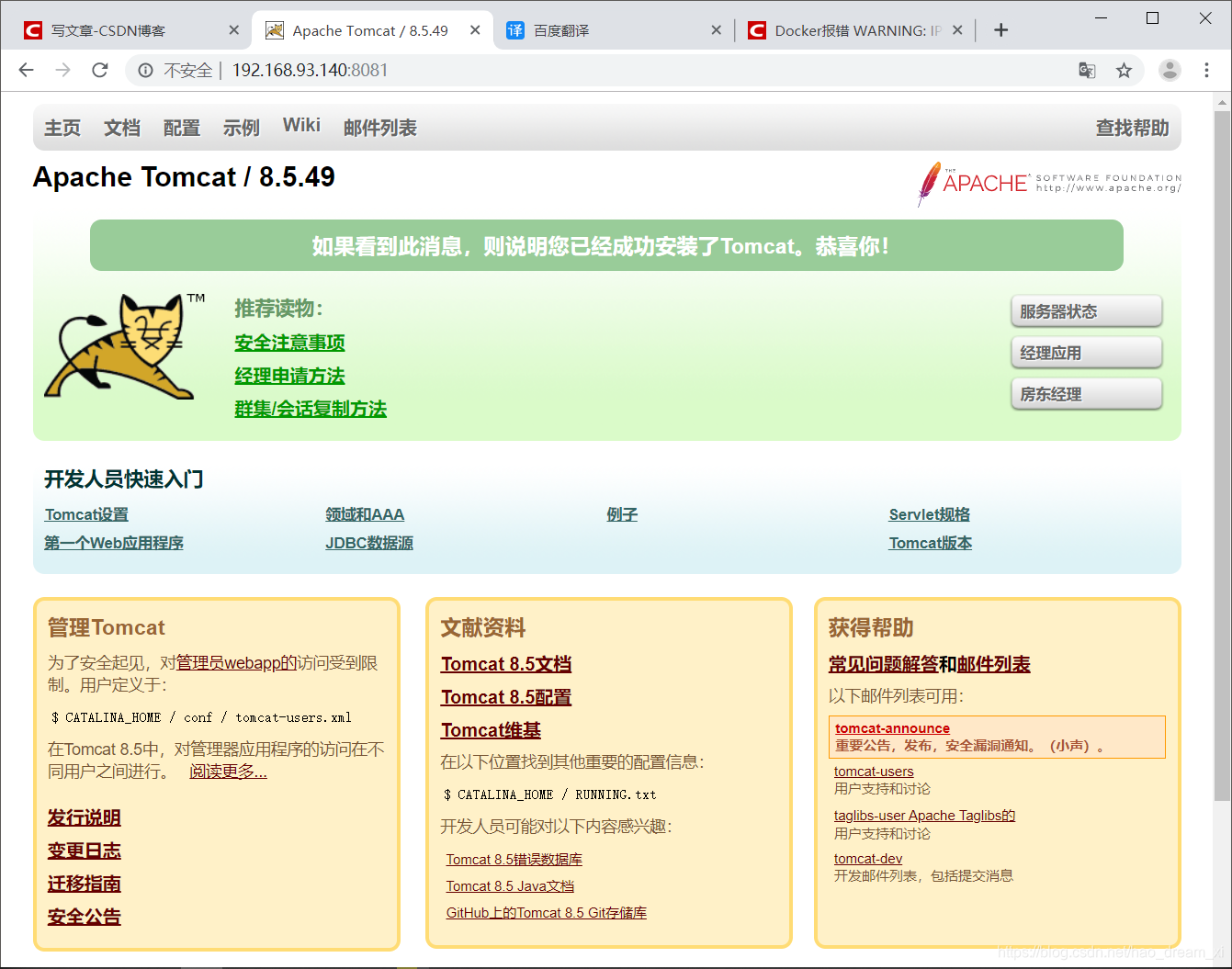Open the 发行说明 link
This screenshot has width=1232, height=969.
pos(85,817)
